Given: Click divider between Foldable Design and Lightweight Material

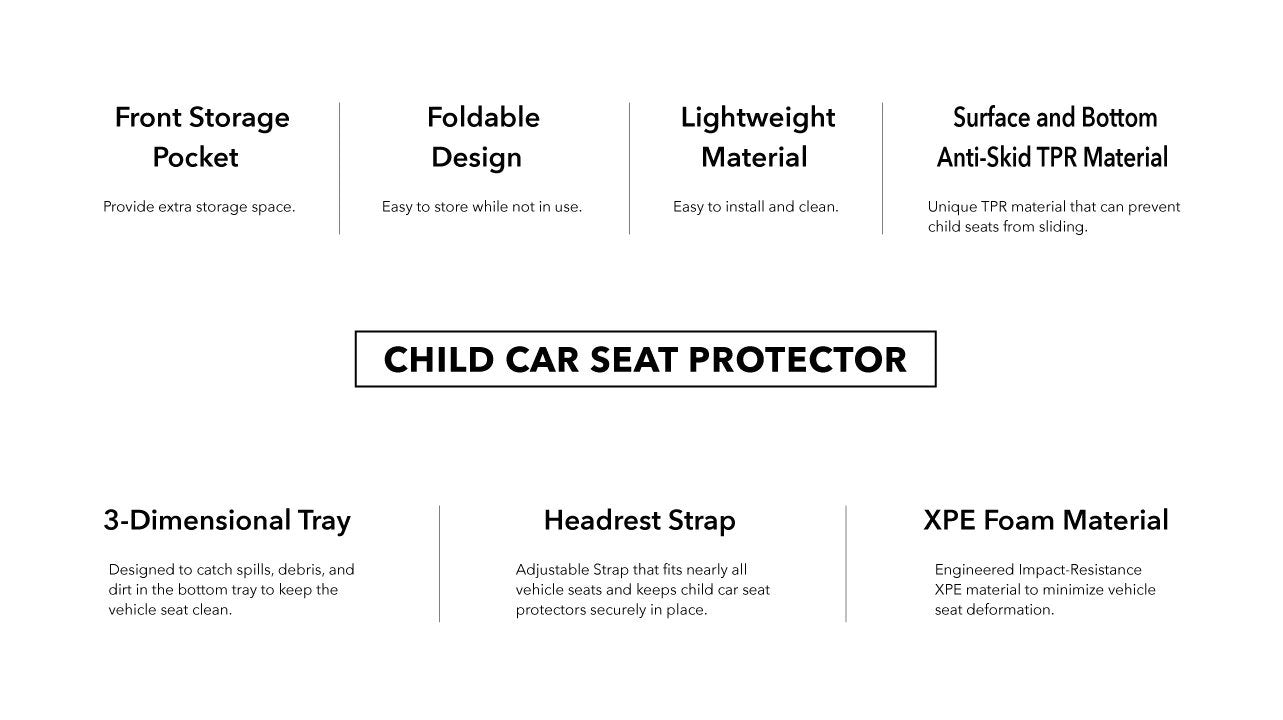Looking at the screenshot, I should click(x=630, y=168).
